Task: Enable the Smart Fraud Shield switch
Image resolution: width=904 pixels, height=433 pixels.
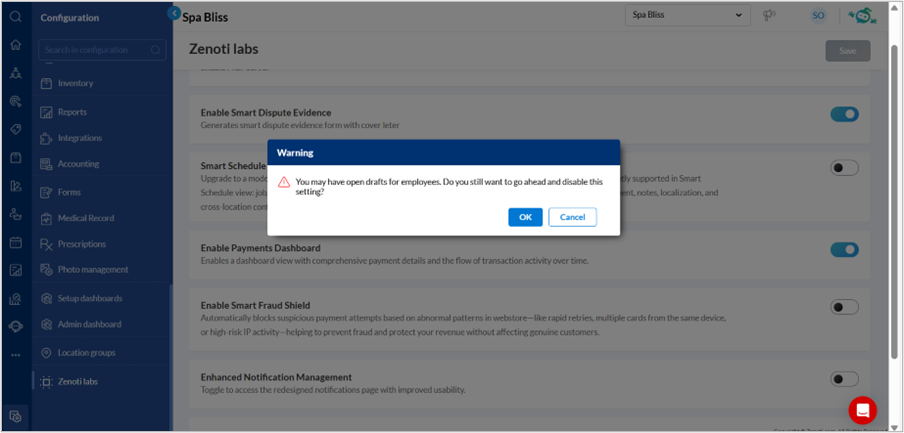Action: click(x=844, y=307)
